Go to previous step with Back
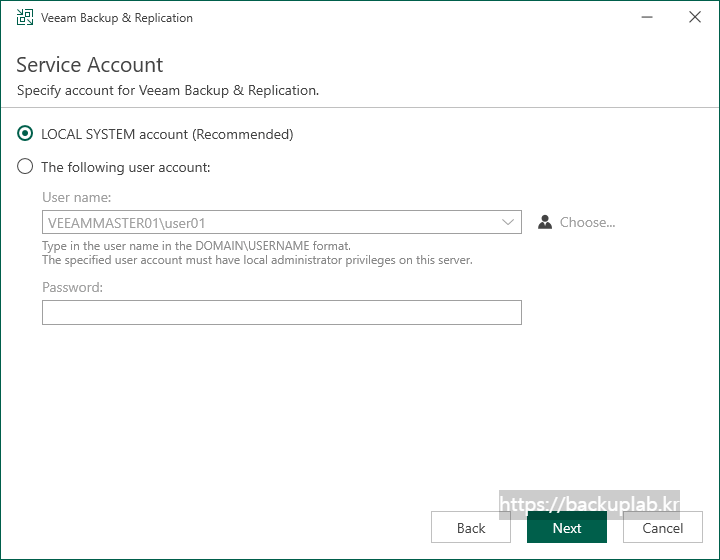This screenshot has height=560, width=720. point(471,527)
